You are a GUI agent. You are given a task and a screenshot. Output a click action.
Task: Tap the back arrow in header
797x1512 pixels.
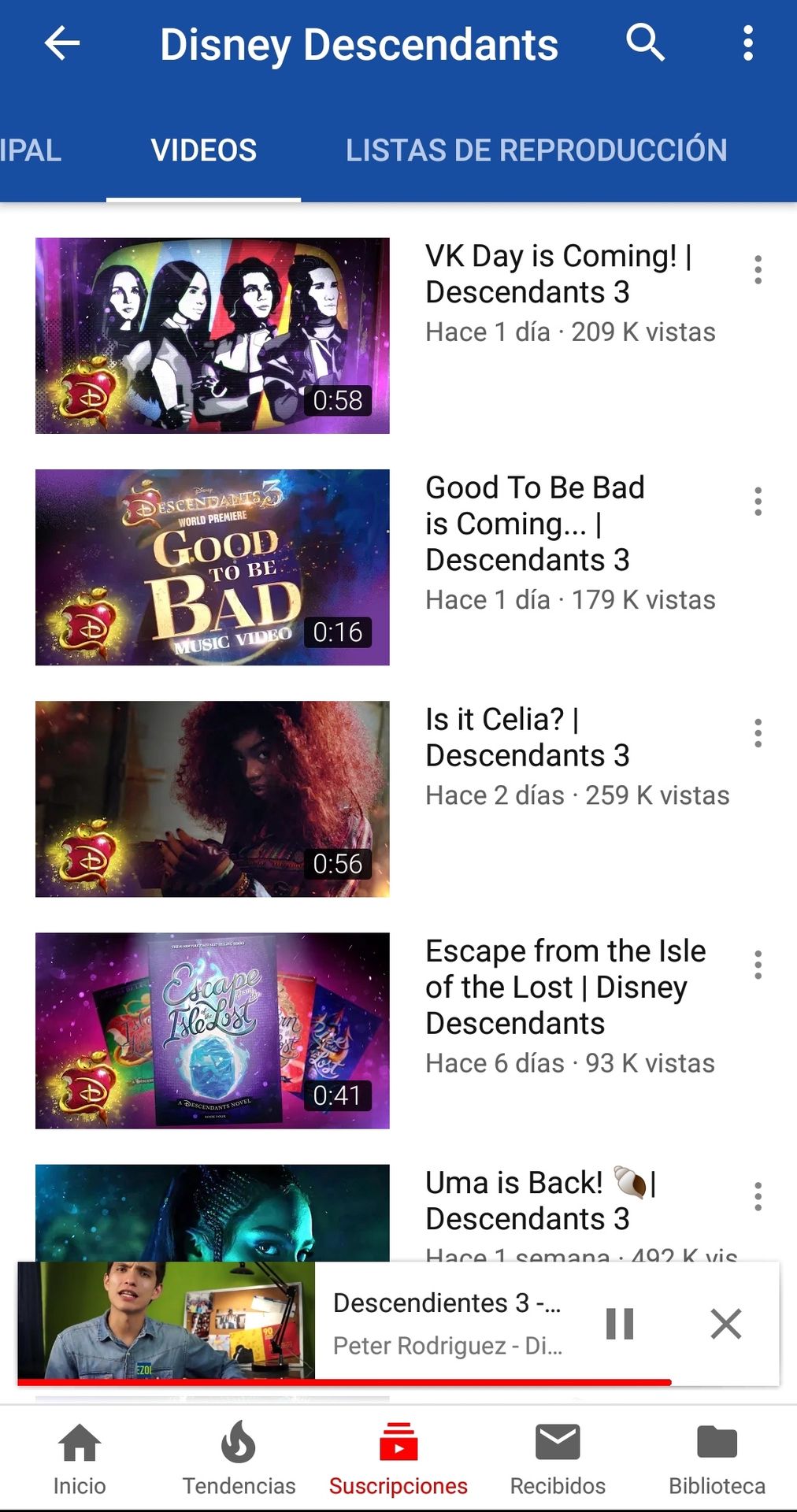coord(62,43)
